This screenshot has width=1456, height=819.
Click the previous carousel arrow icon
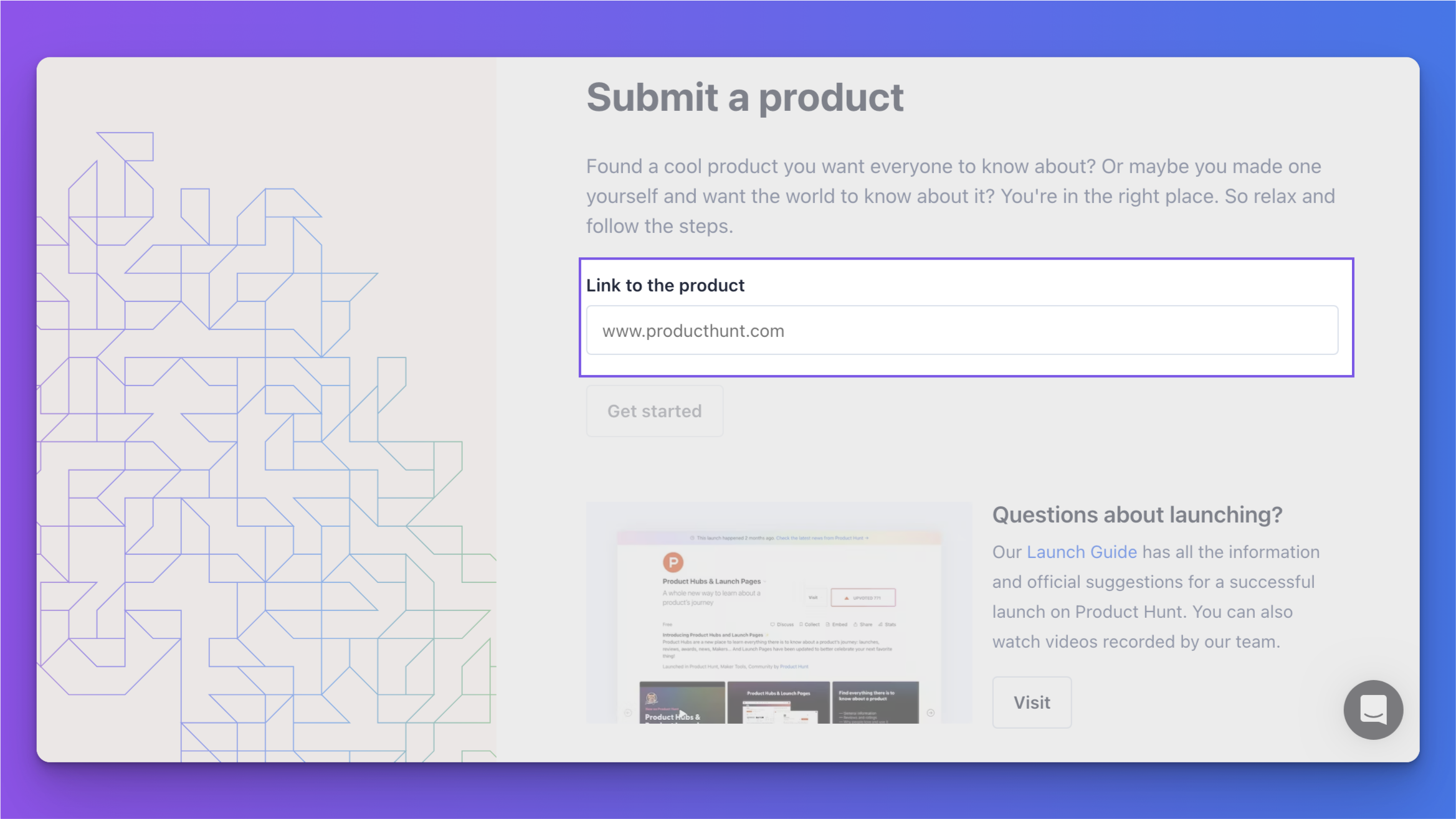pos(628,712)
